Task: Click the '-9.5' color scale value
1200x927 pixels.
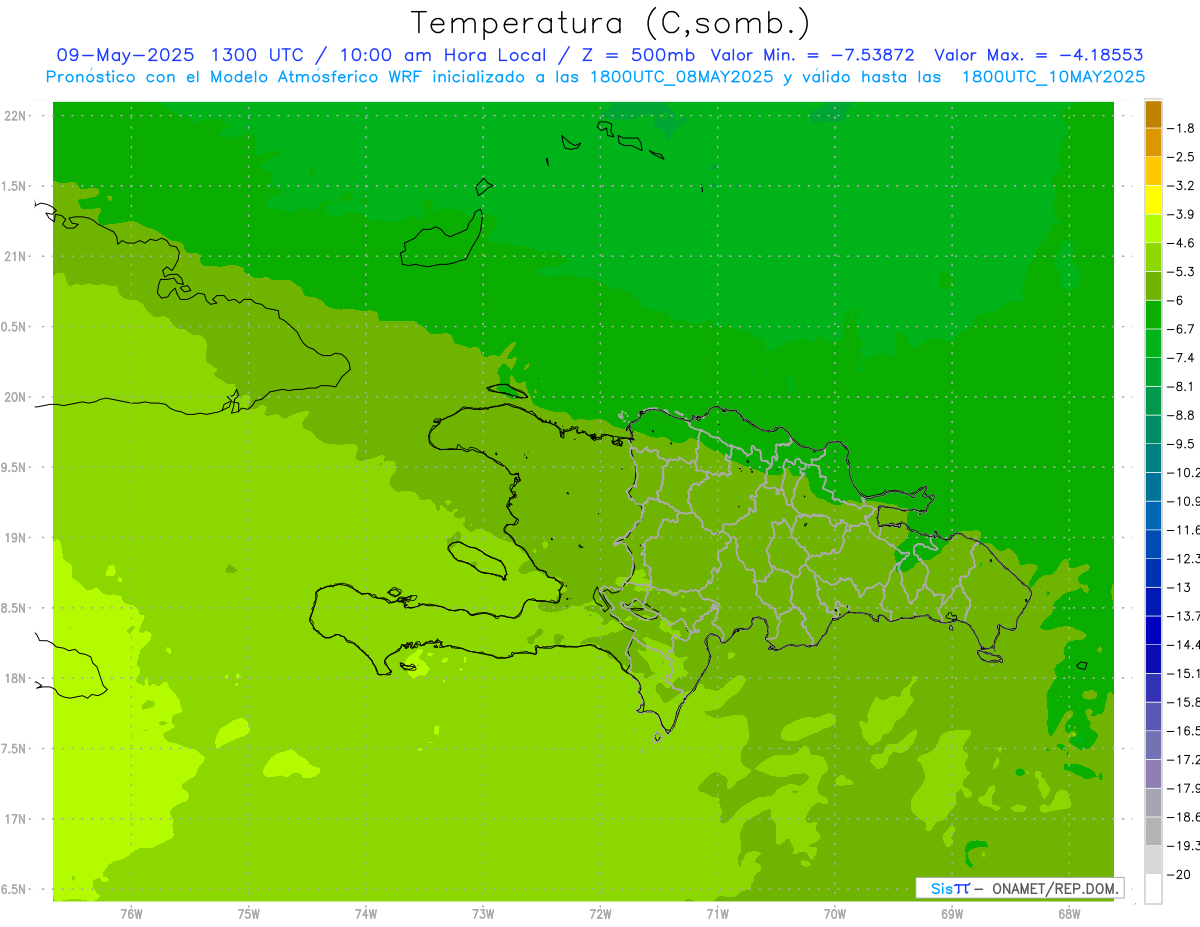Action: point(1182,444)
